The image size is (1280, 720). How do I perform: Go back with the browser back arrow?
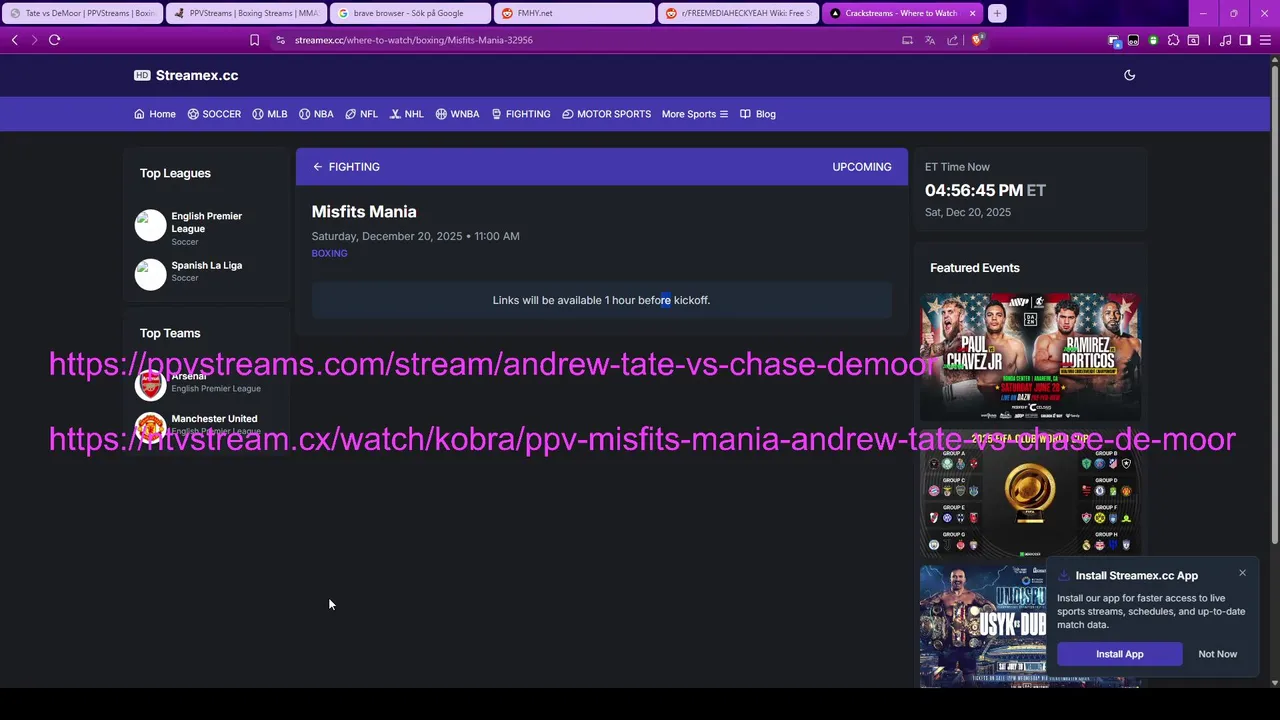[14, 40]
